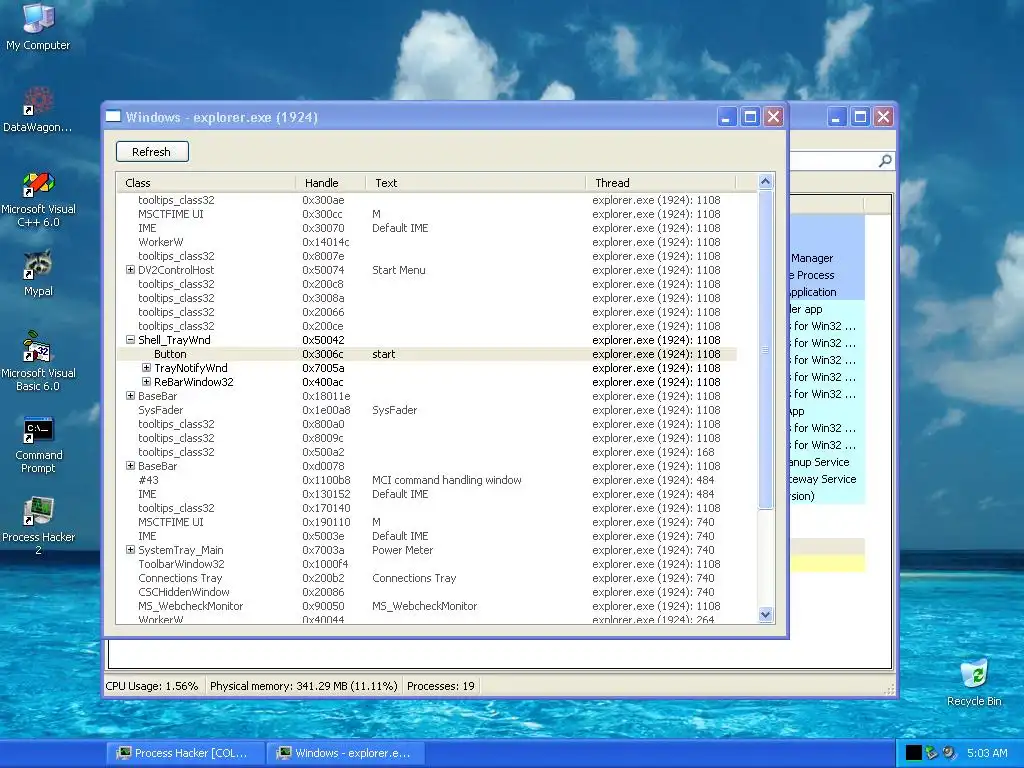Select IME row with handle 0x130152

[x=427, y=494]
